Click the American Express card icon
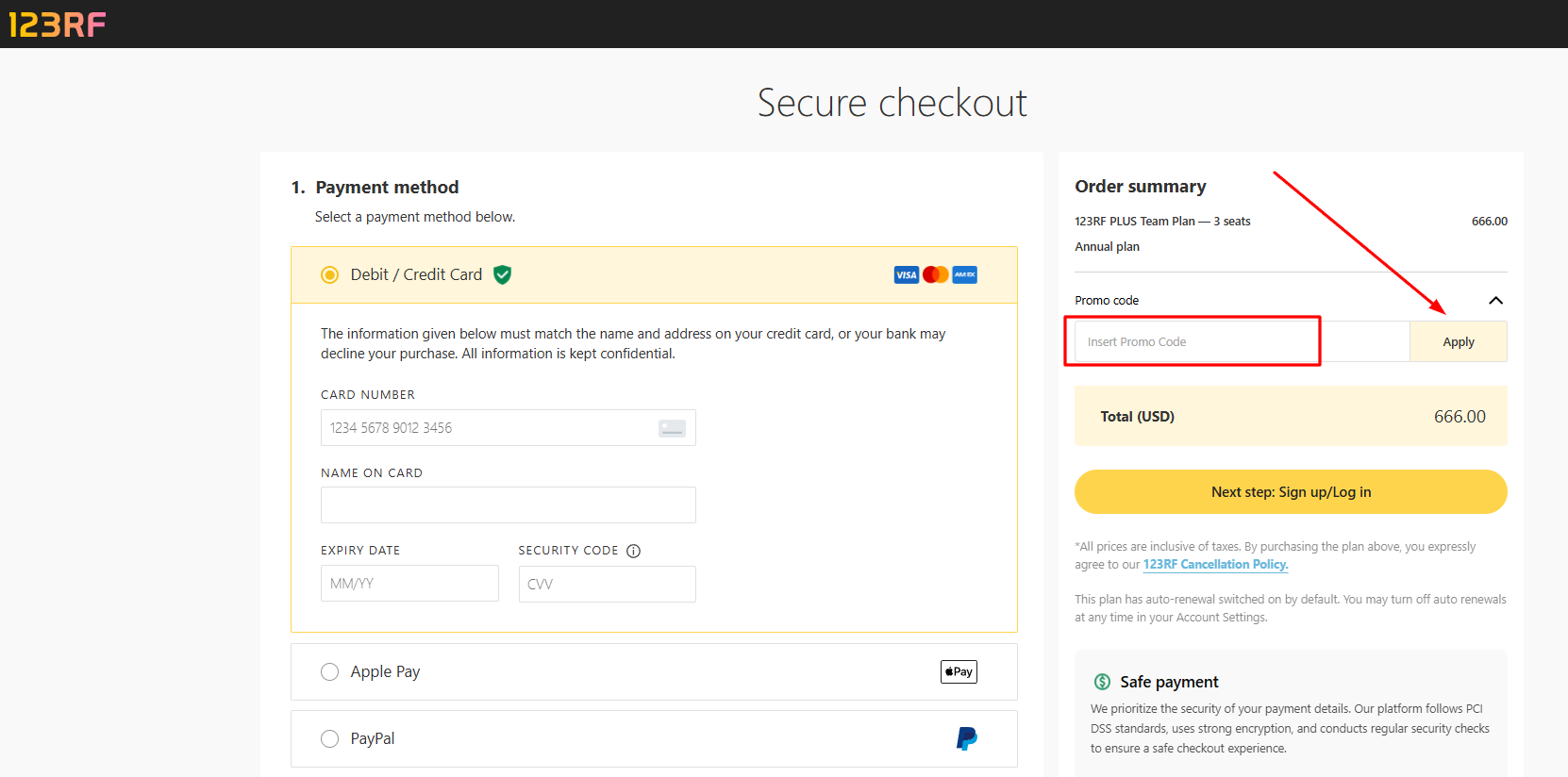Viewport: 1568px width, 777px height. pos(964,274)
